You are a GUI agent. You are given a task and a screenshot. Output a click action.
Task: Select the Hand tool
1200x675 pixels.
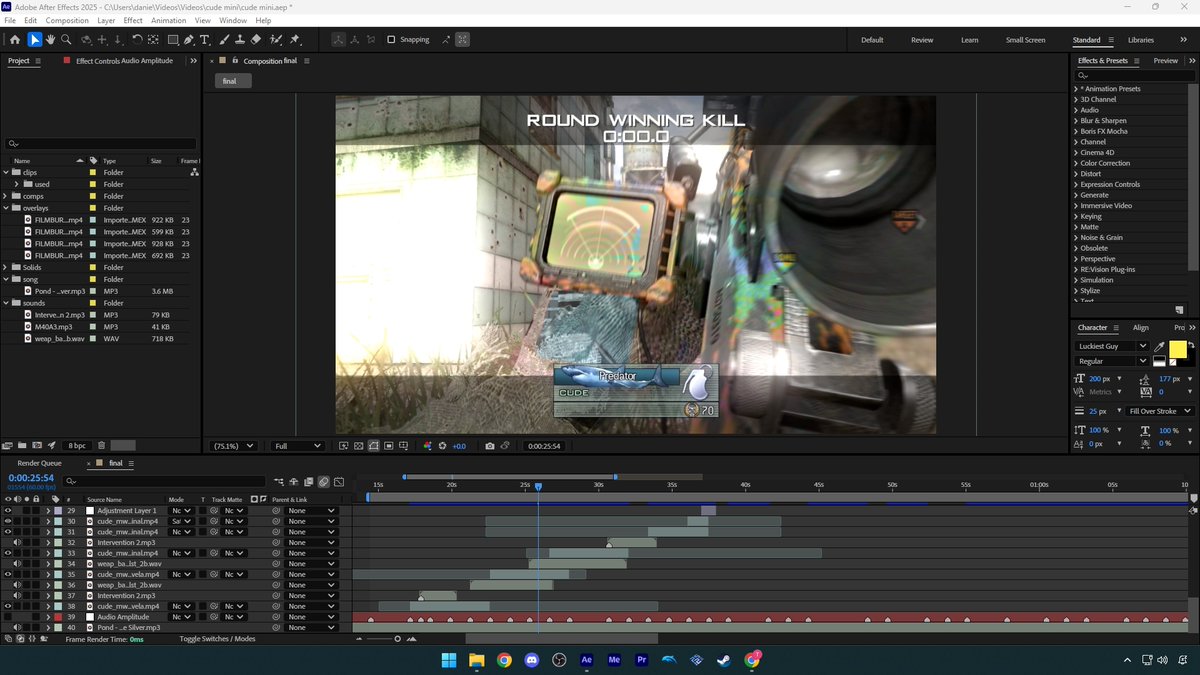(50, 40)
